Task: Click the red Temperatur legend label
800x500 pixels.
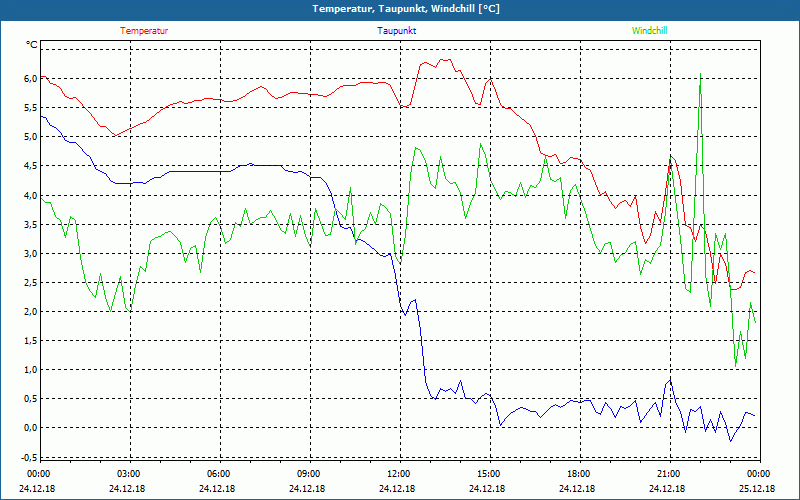Action: [x=144, y=31]
